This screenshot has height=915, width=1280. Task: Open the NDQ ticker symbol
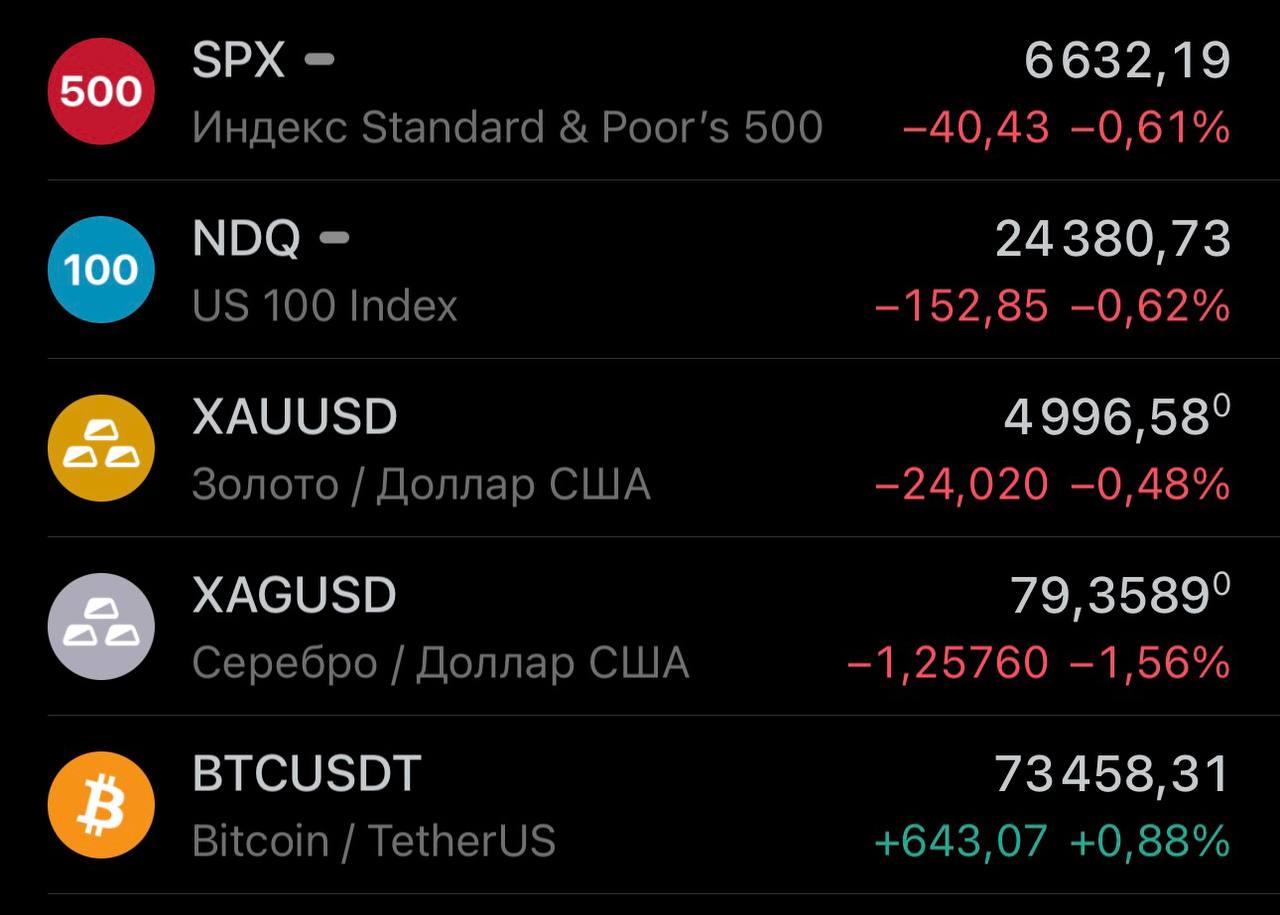246,239
